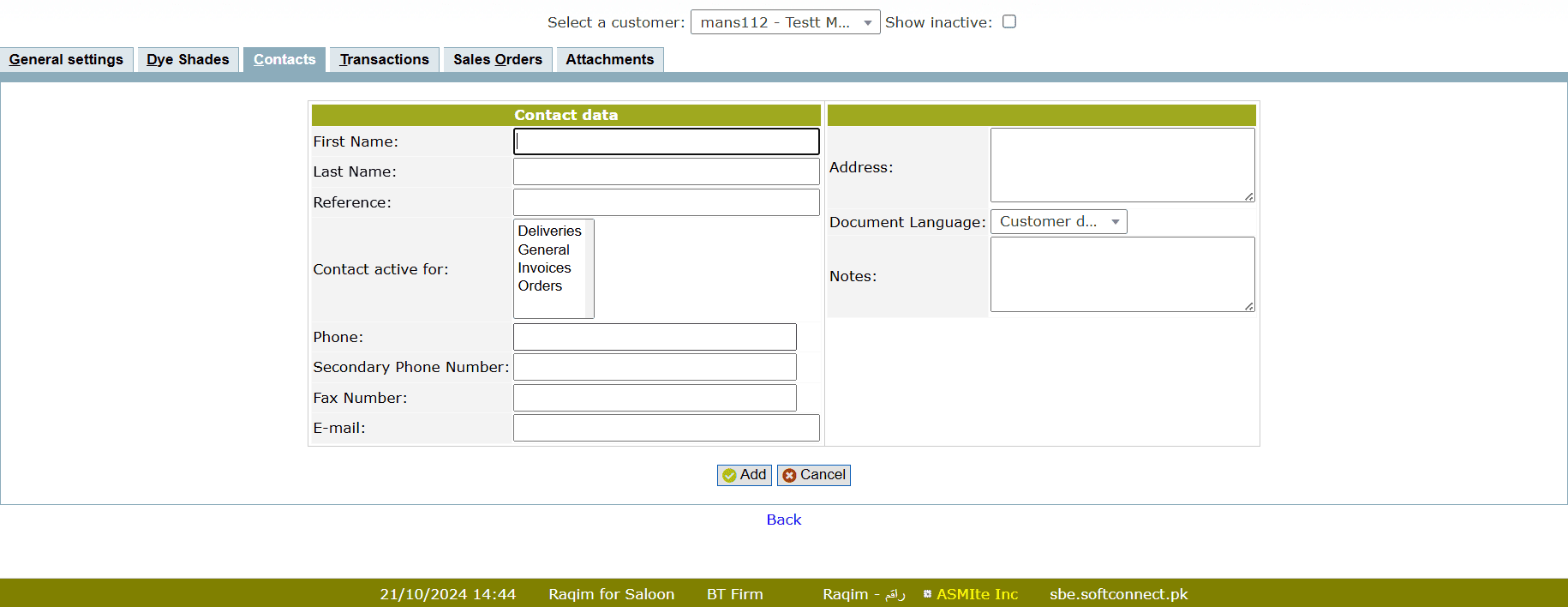This screenshot has height=607, width=1568.
Task: Select Deliveries in Contact active for list
Action: coord(549,231)
